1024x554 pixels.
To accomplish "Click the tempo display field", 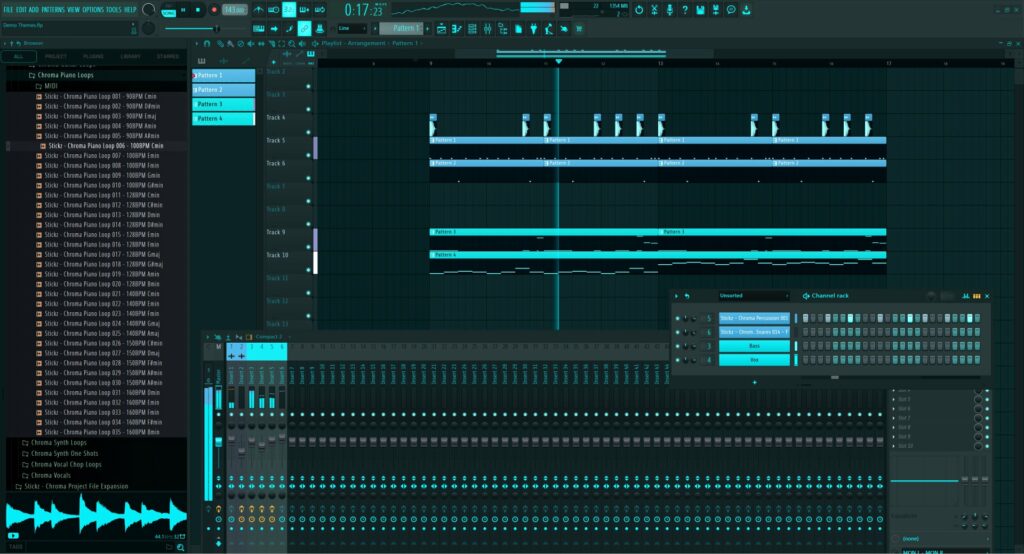I will pyautogui.click(x=234, y=10).
